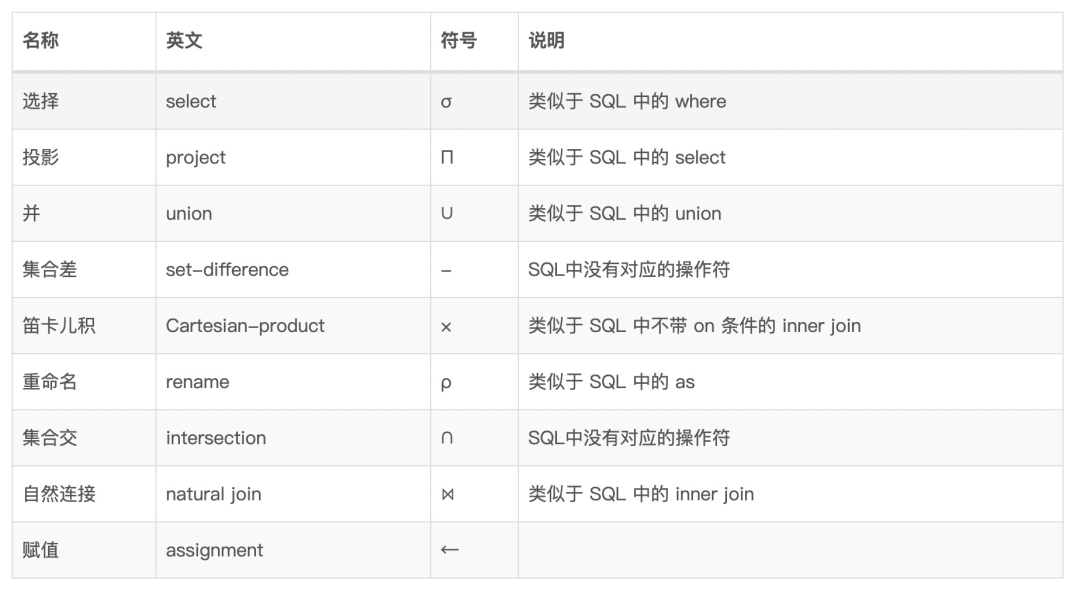Screen dimensions: 1080x595
Task: Click the ρ rename symbol
Action: coord(446,383)
